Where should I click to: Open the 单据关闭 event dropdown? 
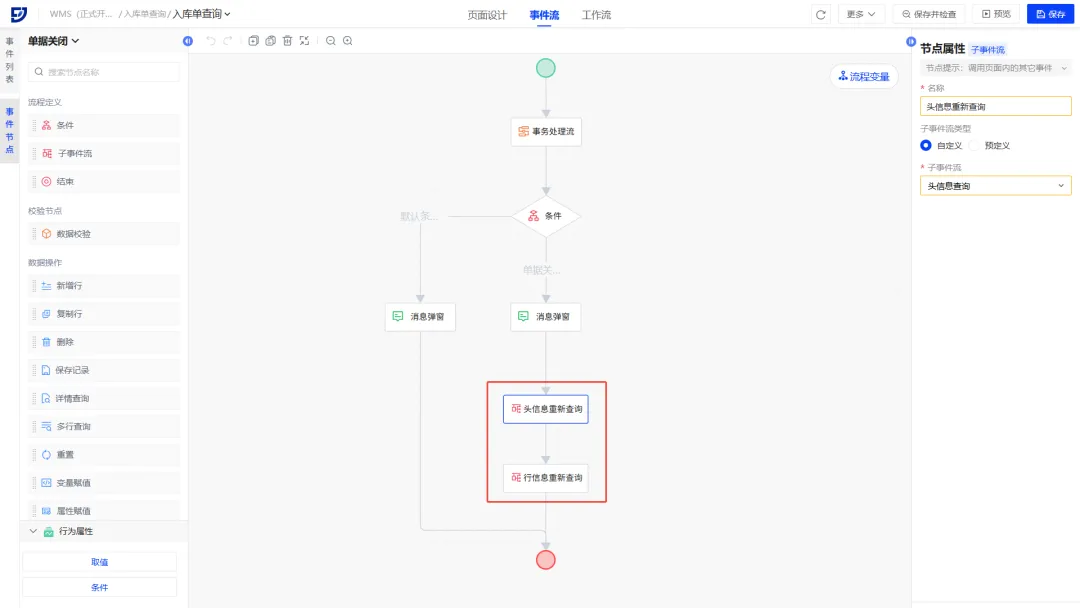coord(53,41)
